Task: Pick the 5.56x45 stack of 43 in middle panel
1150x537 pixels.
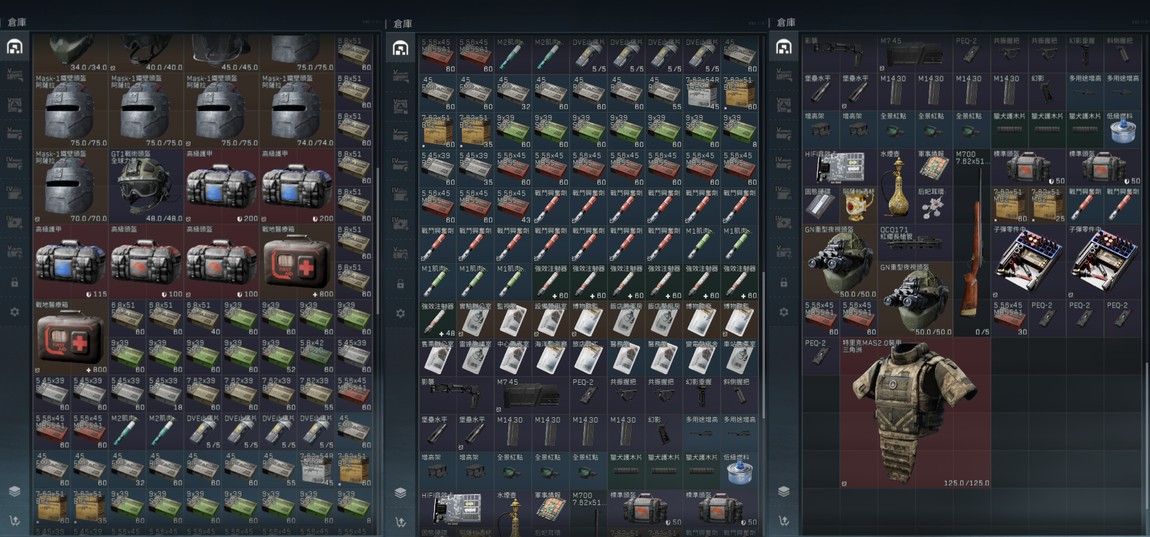Action: coord(513,206)
